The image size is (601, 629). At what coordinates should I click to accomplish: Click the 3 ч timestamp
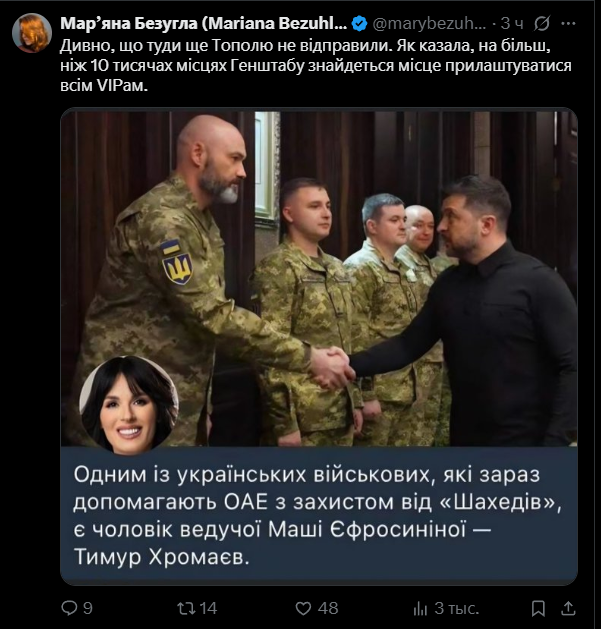click(x=512, y=24)
